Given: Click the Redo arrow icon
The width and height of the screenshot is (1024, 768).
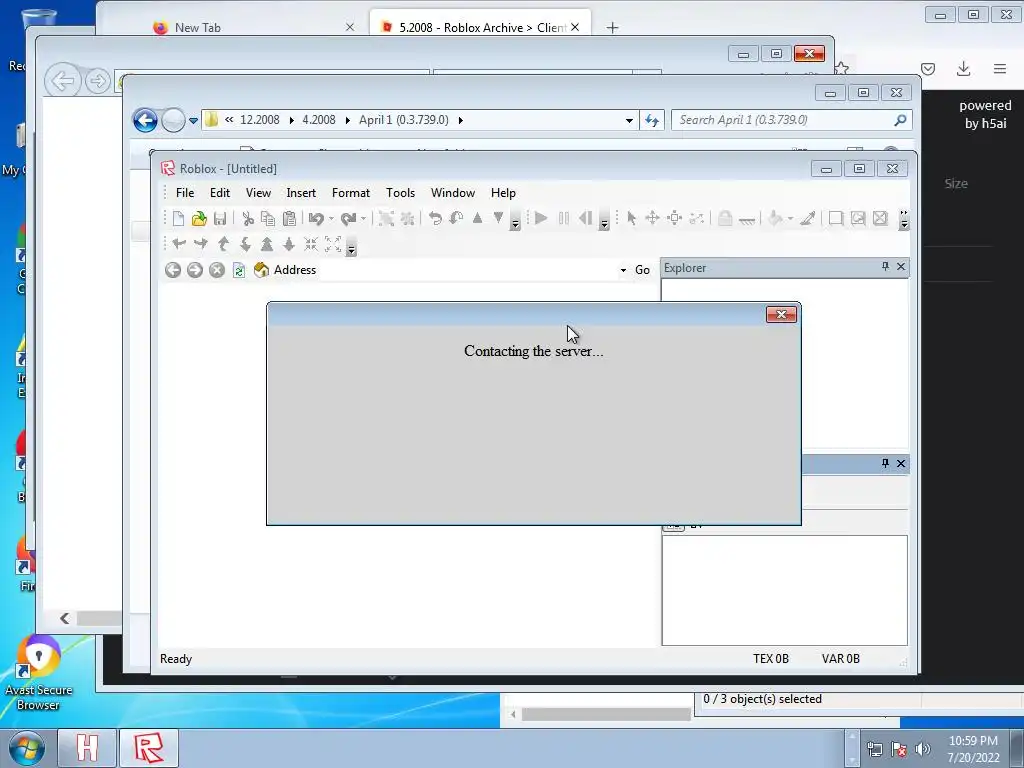Looking at the screenshot, I should [349, 218].
